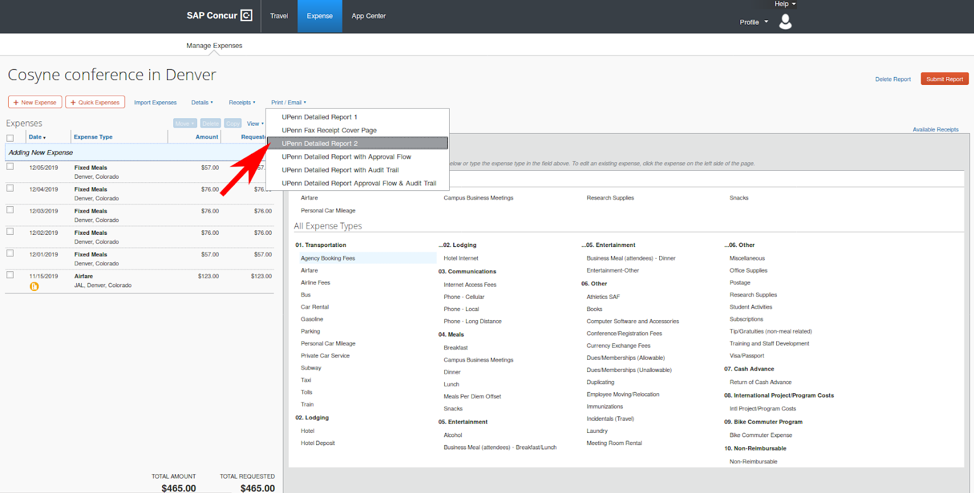
Task: Choose the Car Rental expense type
Action: (x=315, y=307)
